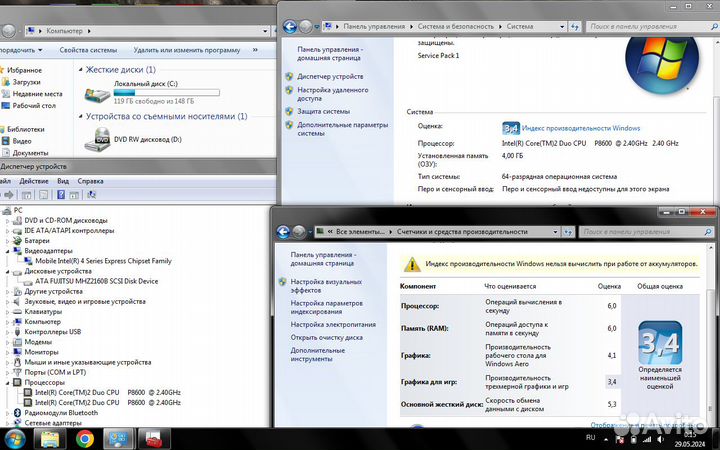Click the volume speaker tray icon
This screenshot has height=450, width=720.
[x=661, y=439]
